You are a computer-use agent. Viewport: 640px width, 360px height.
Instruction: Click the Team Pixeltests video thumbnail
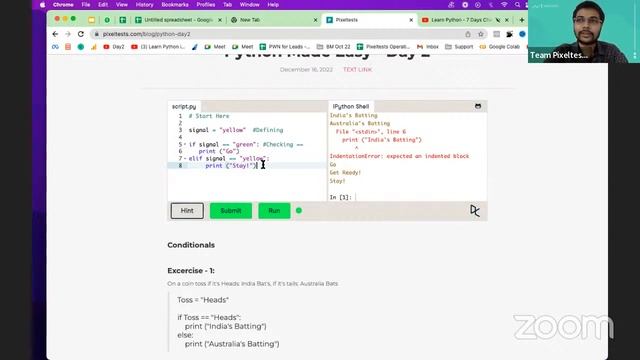pos(584,31)
